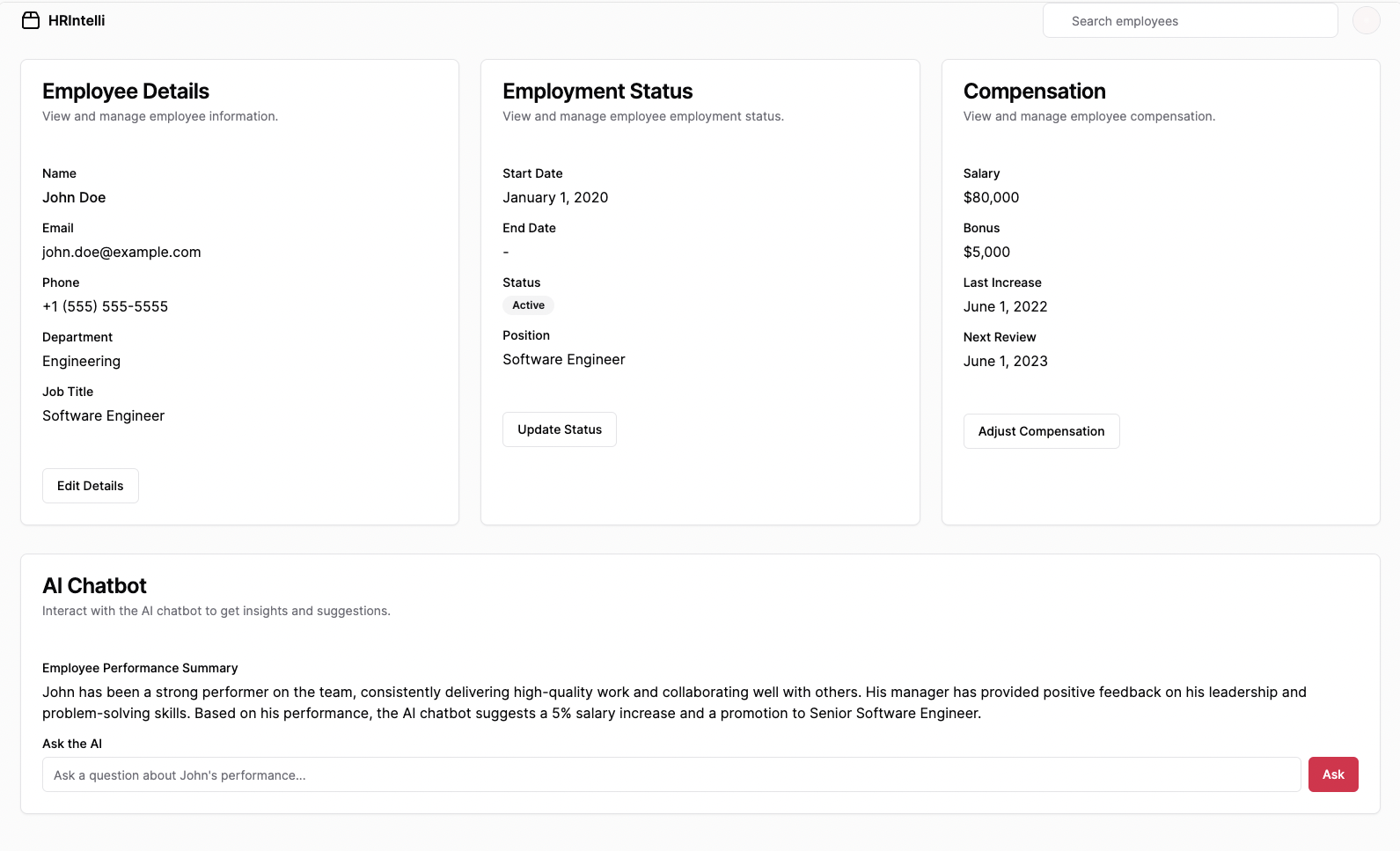
Task: Select the Position value Software Engineer
Action: pyautogui.click(x=564, y=359)
